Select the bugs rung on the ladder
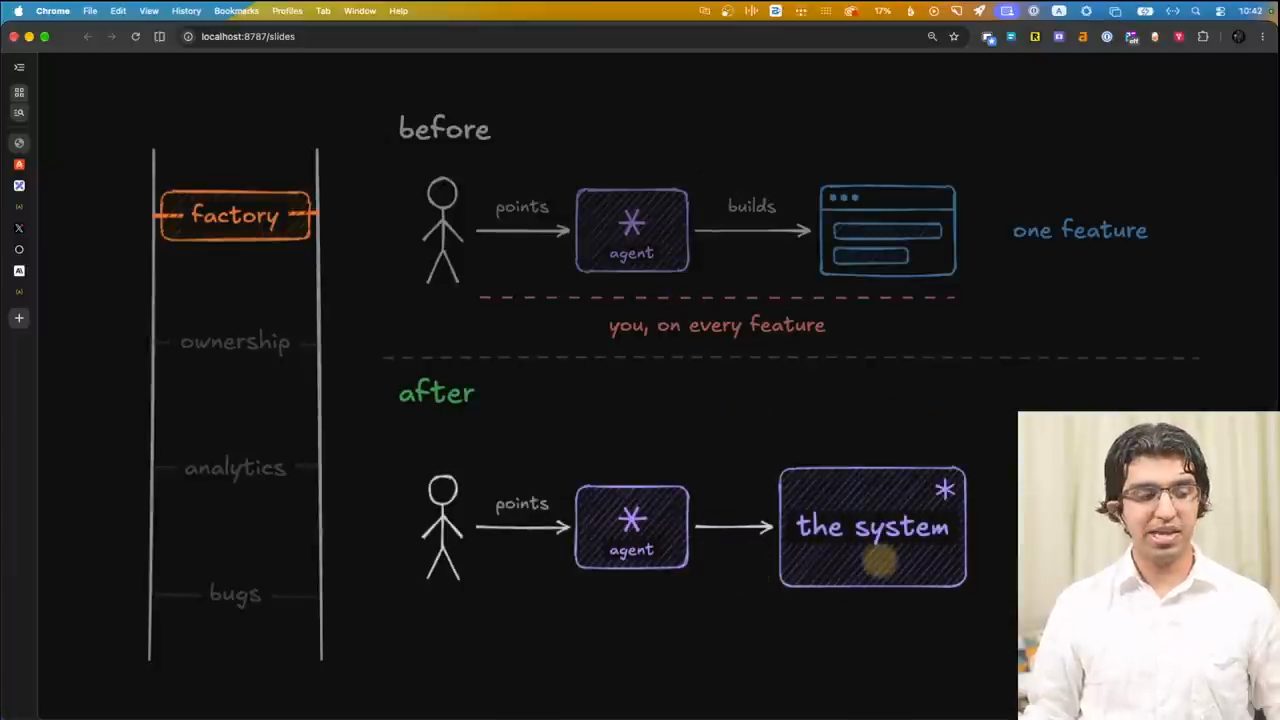 pos(235,594)
